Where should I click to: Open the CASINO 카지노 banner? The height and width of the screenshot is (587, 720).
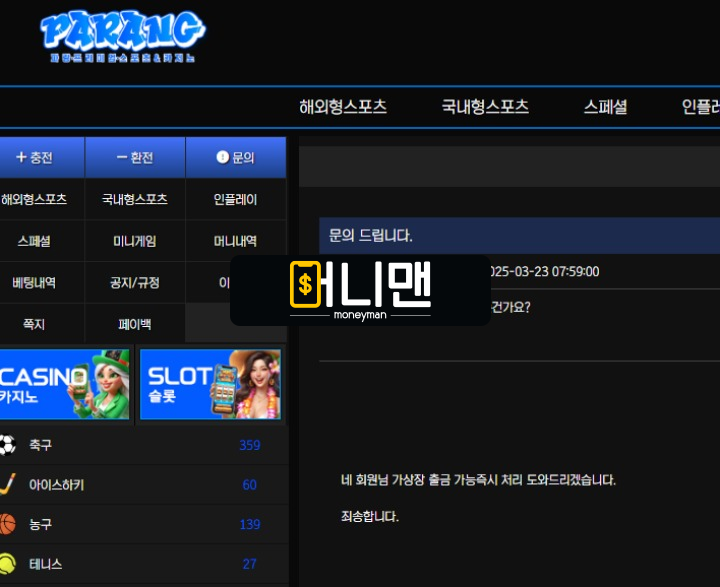point(65,384)
